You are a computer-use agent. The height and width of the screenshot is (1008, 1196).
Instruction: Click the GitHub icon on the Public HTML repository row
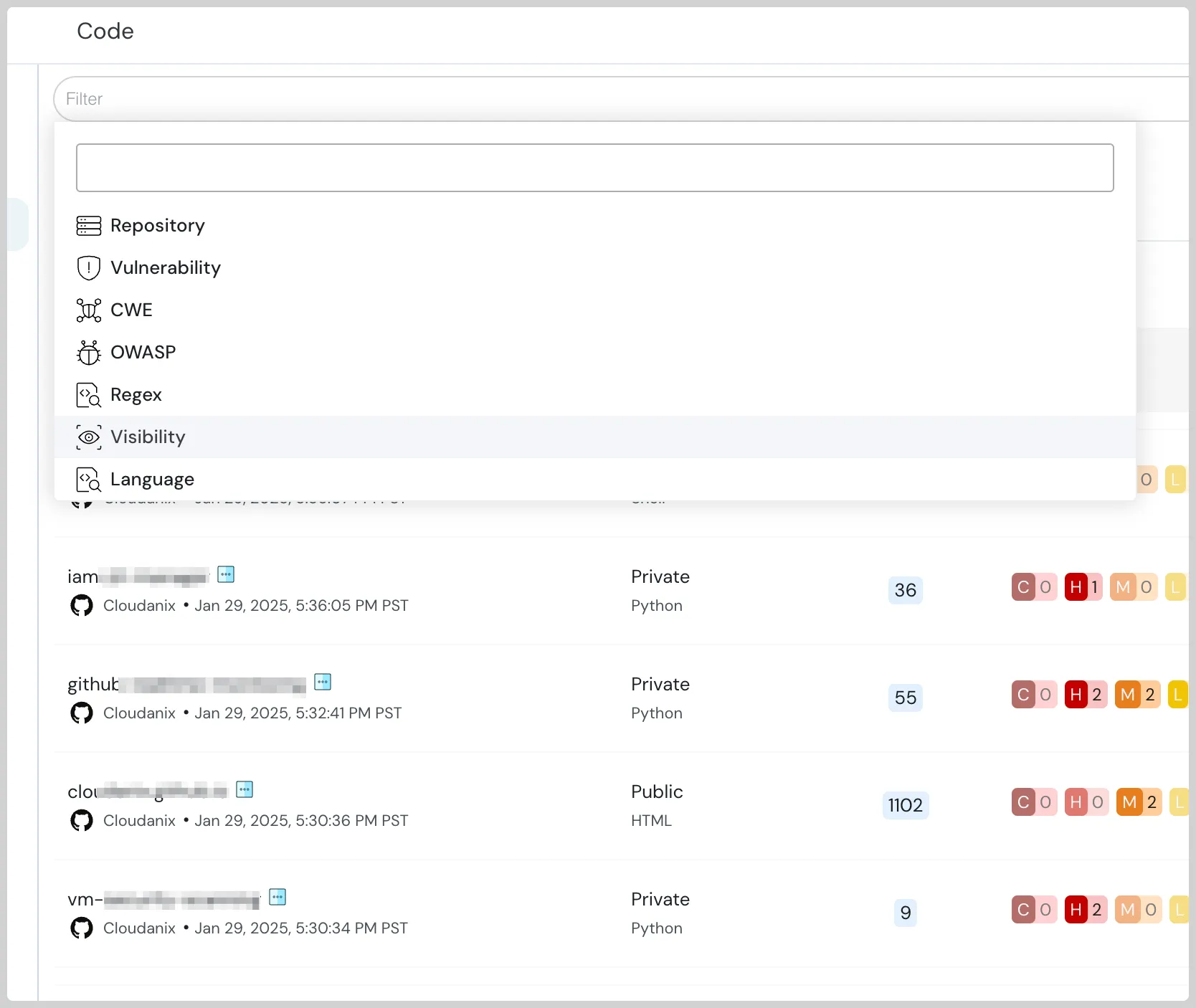[x=81, y=820]
